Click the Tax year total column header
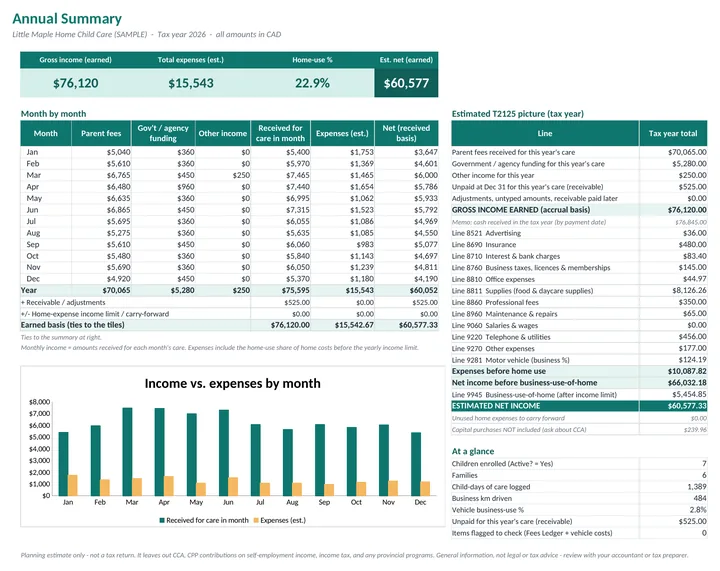This screenshot has height=571, width=720. 673,133
